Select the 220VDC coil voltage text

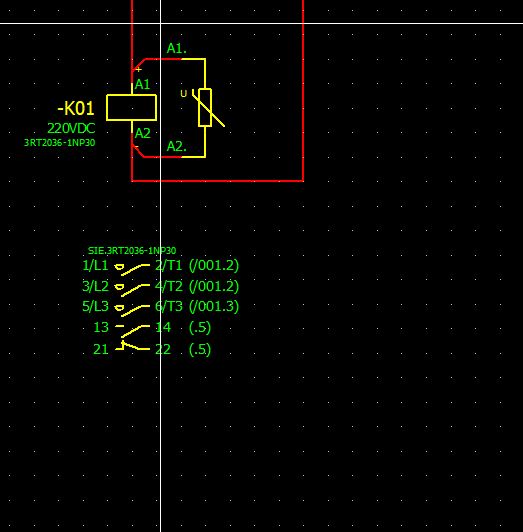[71, 128]
